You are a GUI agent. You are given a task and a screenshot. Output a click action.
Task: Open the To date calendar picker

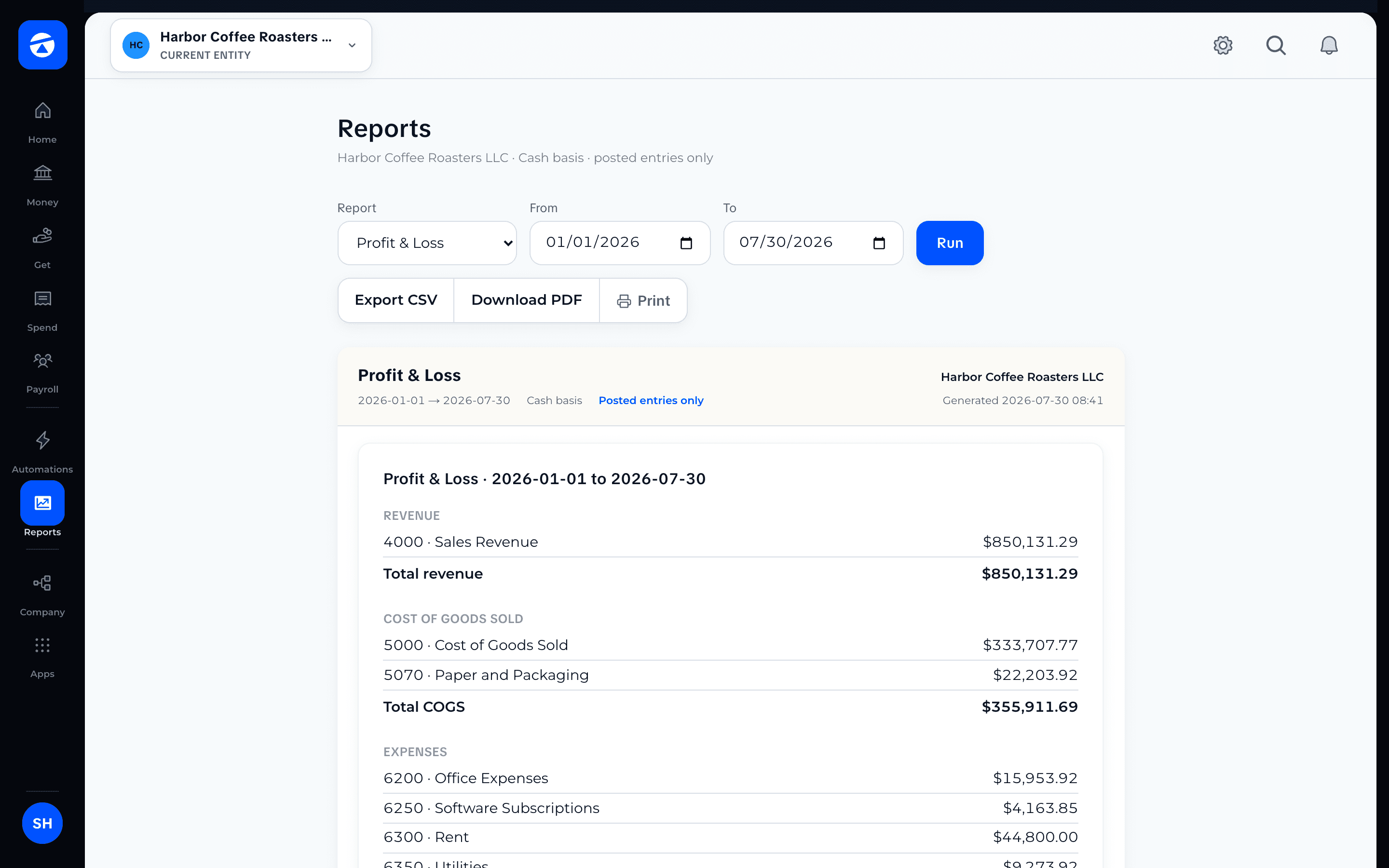click(879, 243)
